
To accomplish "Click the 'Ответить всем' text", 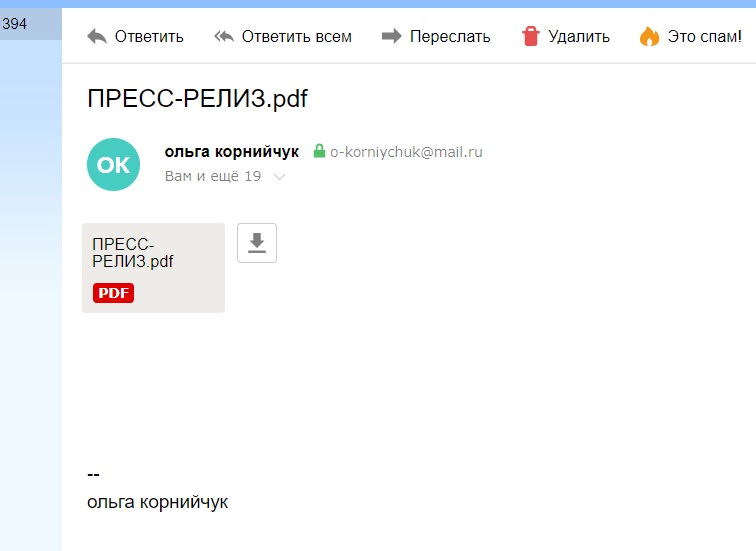I will (x=297, y=37).
